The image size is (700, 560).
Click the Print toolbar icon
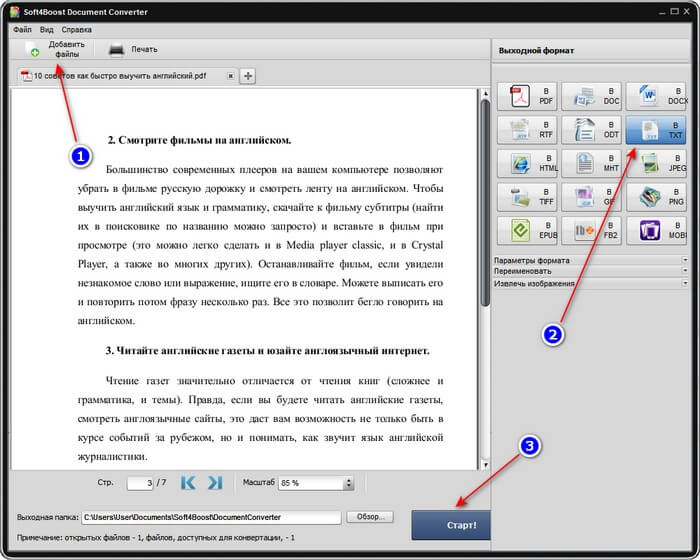(x=117, y=50)
